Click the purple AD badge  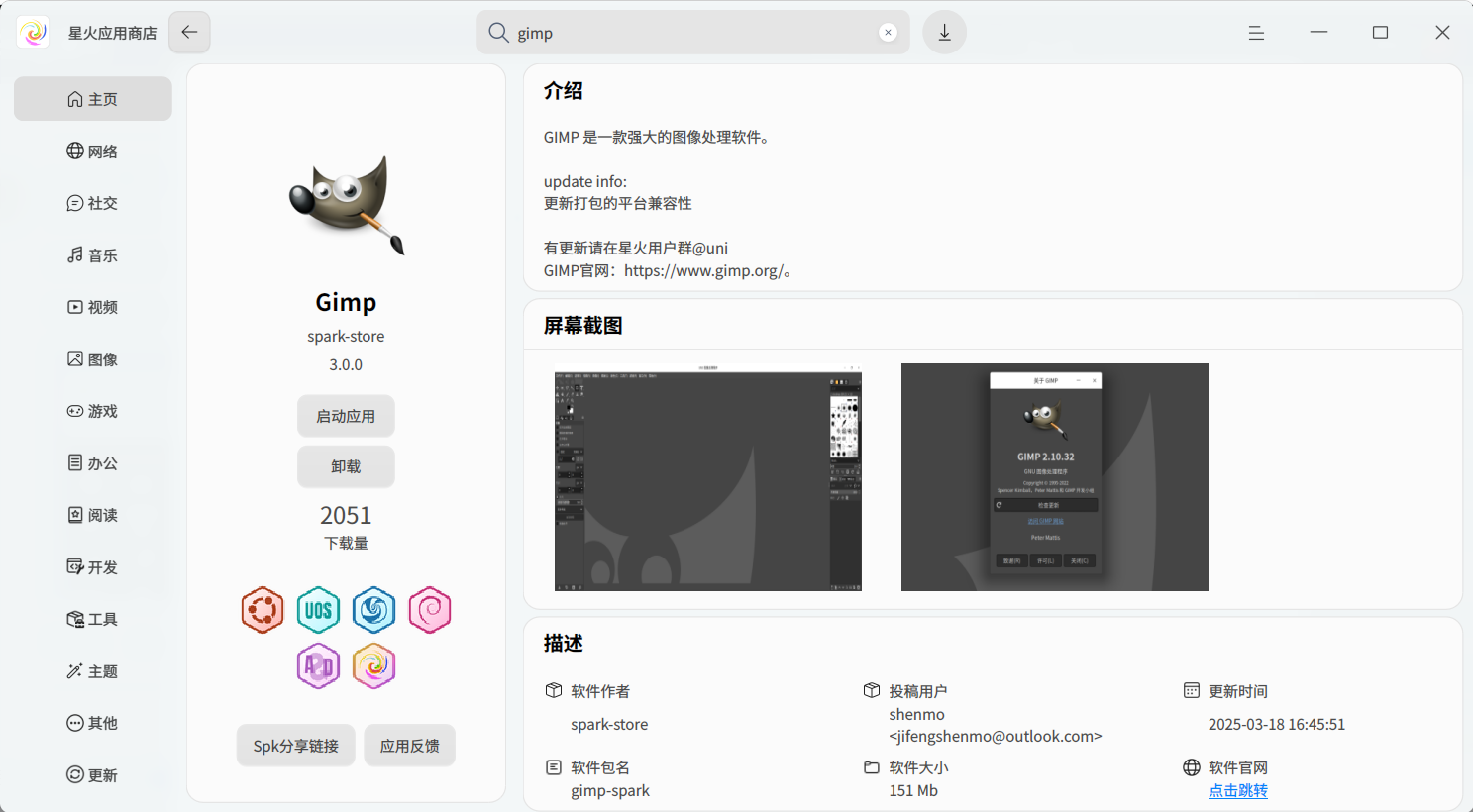coord(318,666)
